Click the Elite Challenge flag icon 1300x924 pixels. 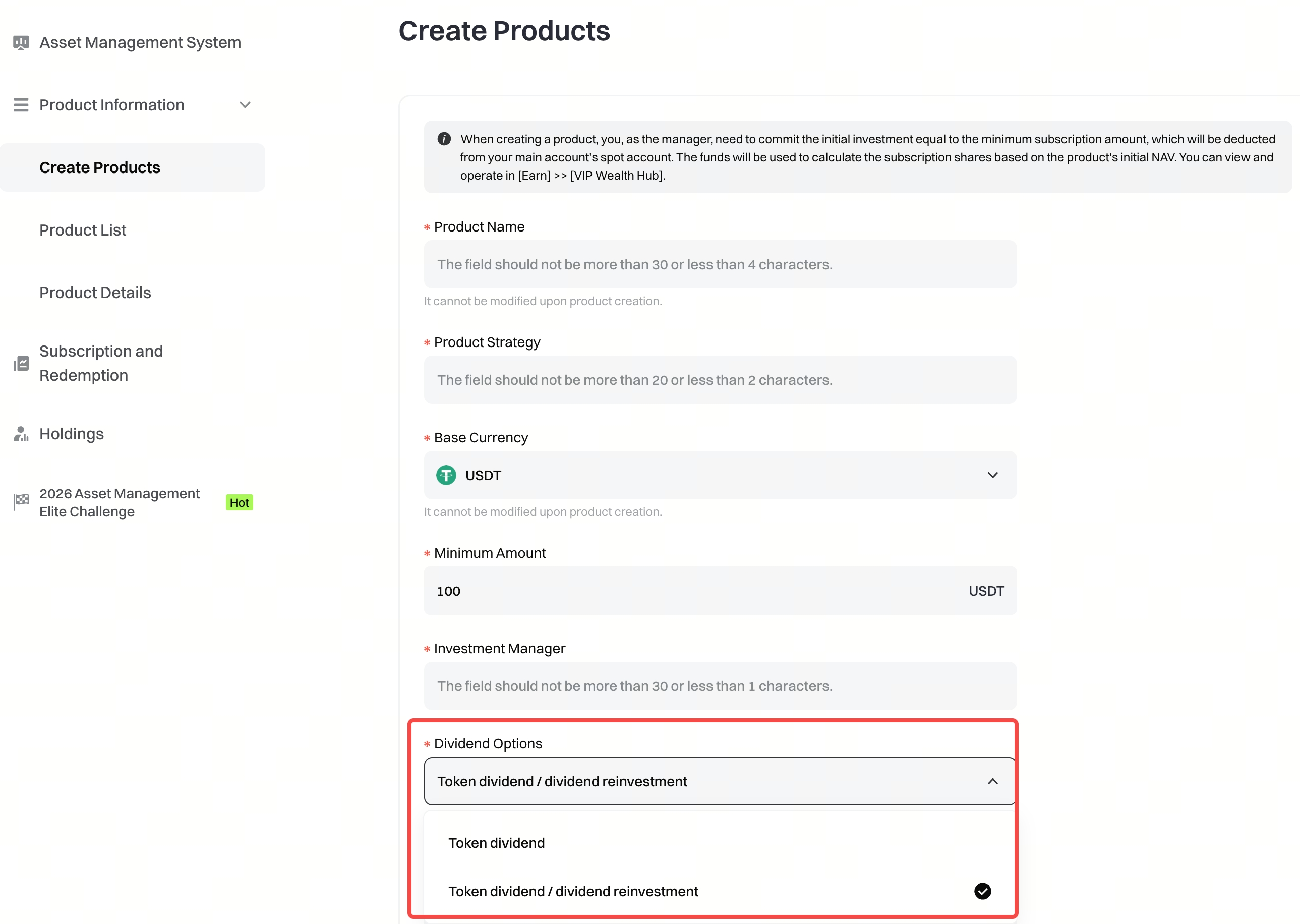21,502
